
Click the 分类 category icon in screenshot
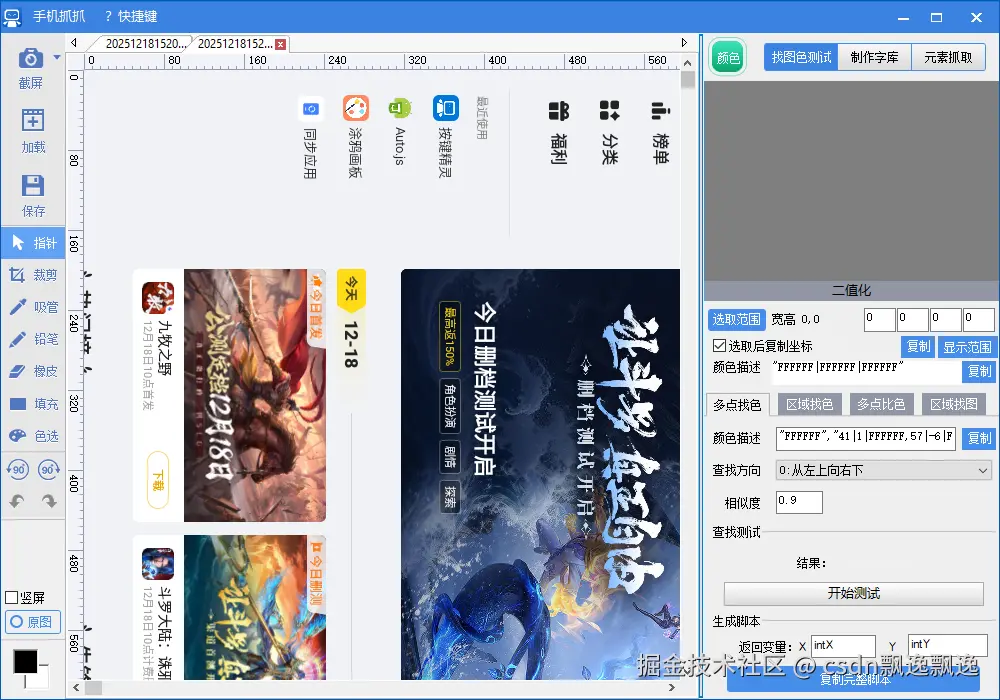(609, 110)
